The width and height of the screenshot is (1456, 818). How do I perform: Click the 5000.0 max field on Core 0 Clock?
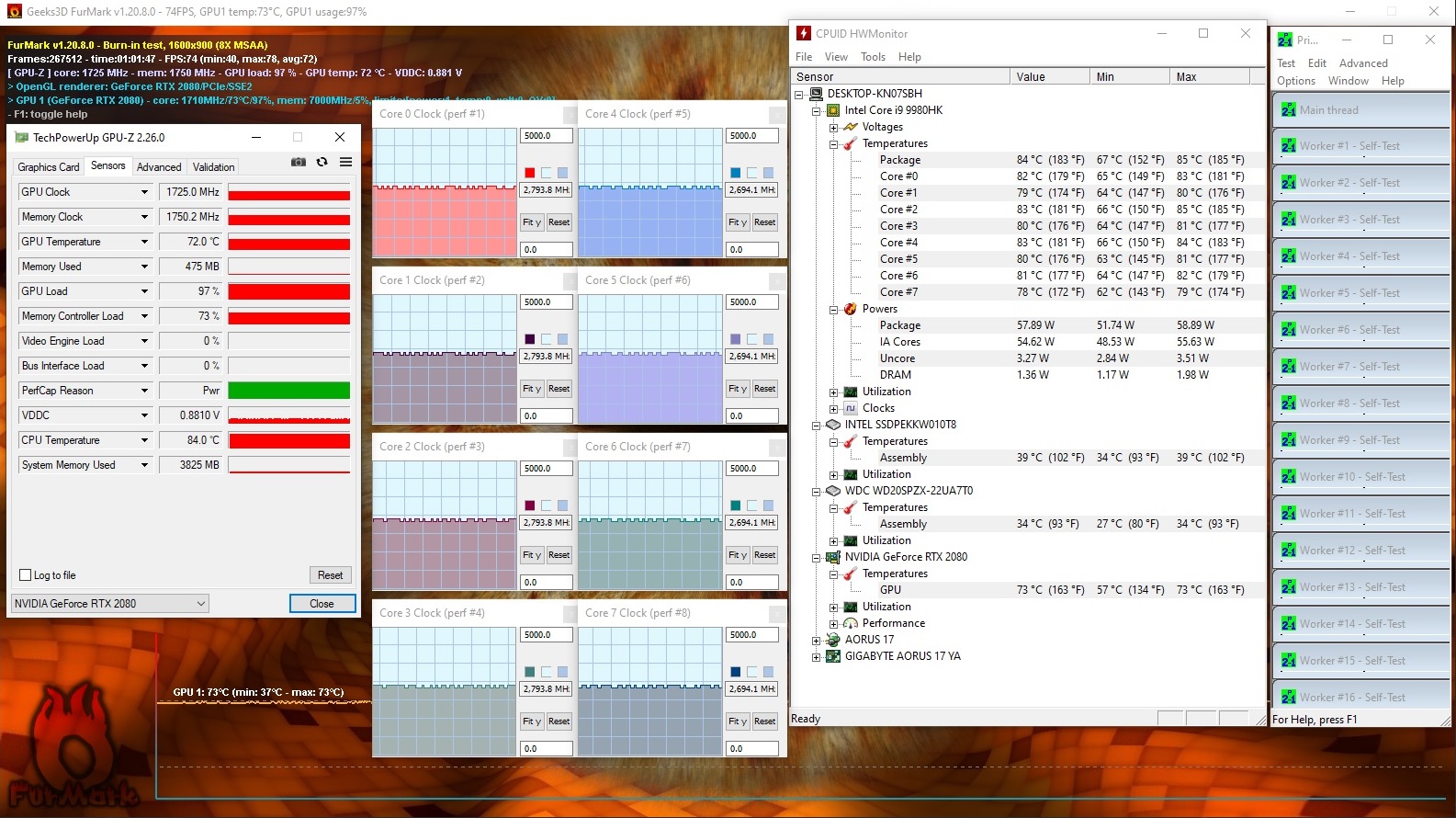point(547,136)
